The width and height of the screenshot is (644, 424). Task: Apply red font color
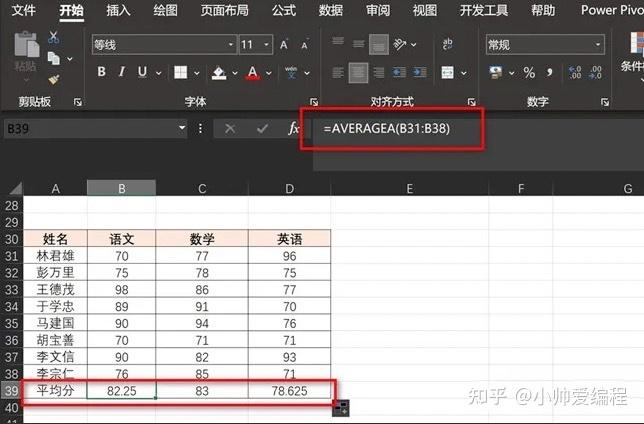pos(253,73)
